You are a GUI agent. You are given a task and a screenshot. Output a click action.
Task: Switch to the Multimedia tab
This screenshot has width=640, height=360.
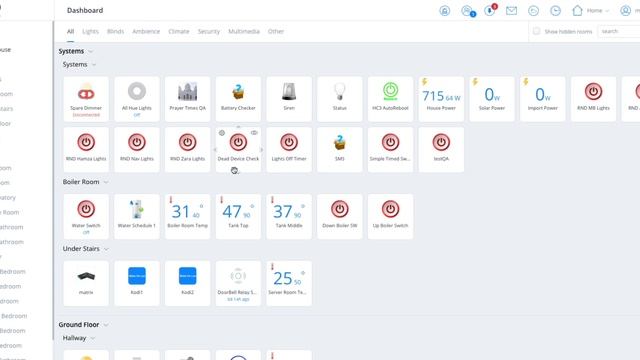(x=244, y=31)
